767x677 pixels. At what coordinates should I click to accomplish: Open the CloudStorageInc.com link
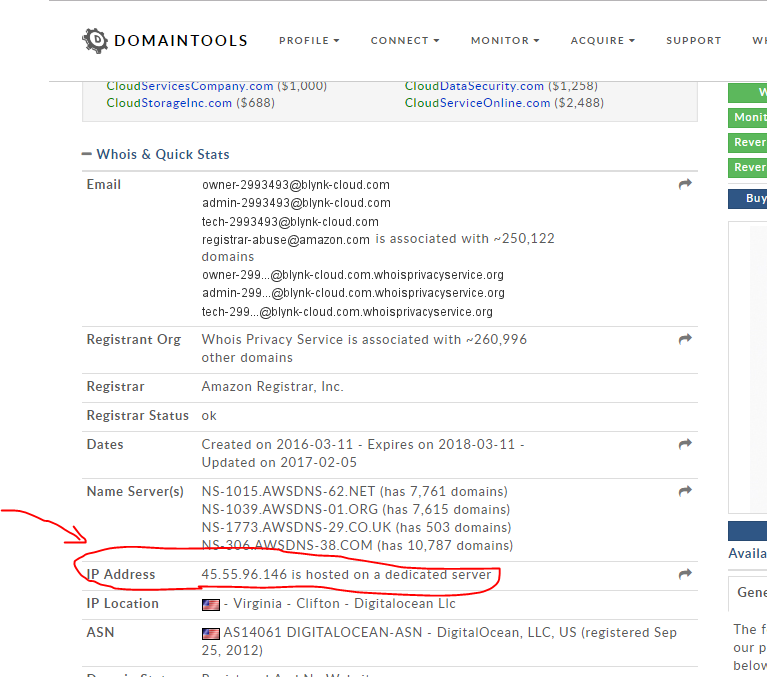[169, 103]
